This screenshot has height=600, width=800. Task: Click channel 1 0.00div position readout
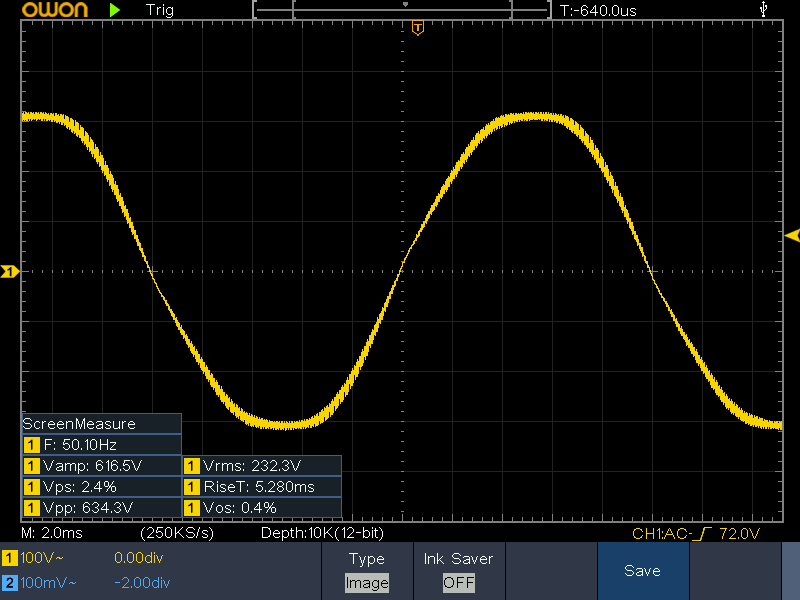pyautogui.click(x=139, y=558)
